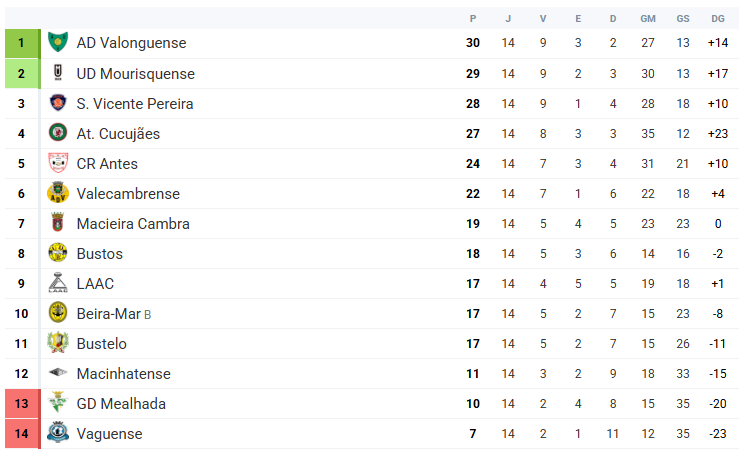Open the Macinhatense team link

coord(123,374)
